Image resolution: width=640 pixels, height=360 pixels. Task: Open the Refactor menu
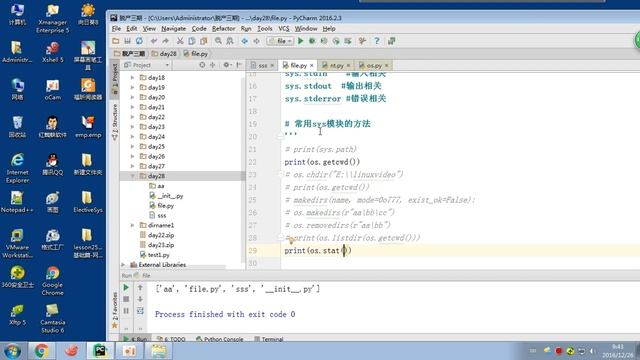click(x=224, y=29)
